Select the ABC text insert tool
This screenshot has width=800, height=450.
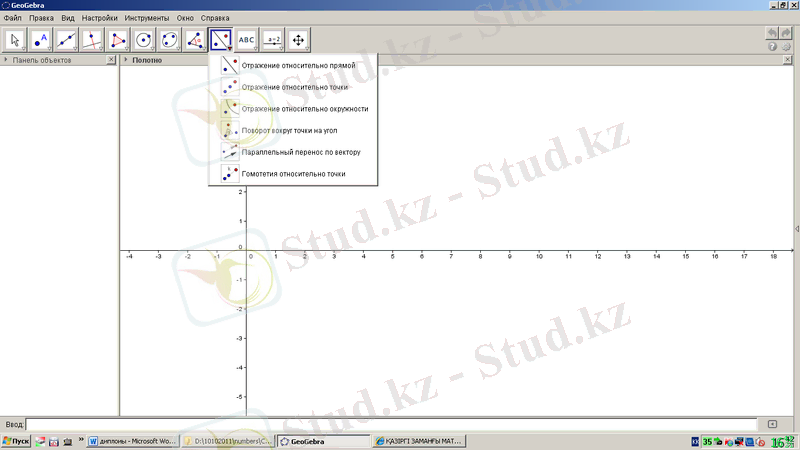[246, 40]
